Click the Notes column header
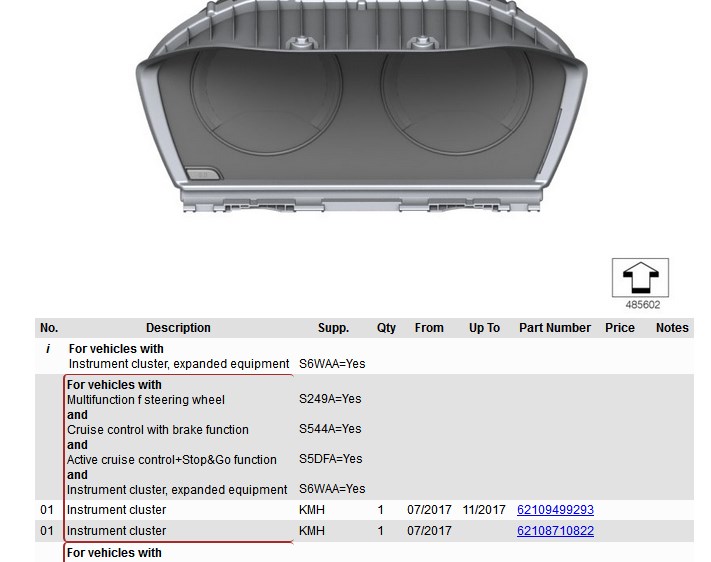 tap(672, 328)
